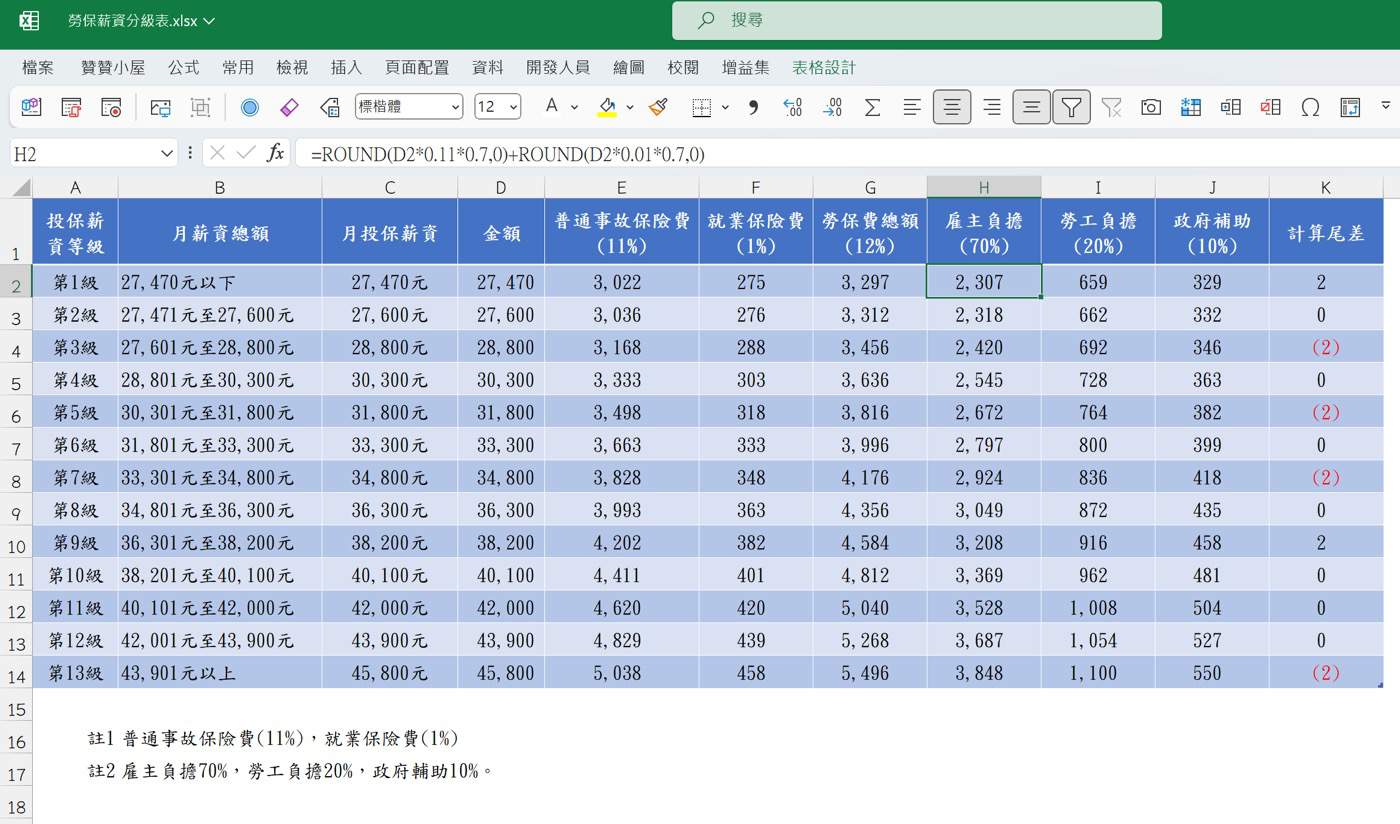Open the 頁面配置 tab
The width and height of the screenshot is (1400, 824).
[417, 67]
